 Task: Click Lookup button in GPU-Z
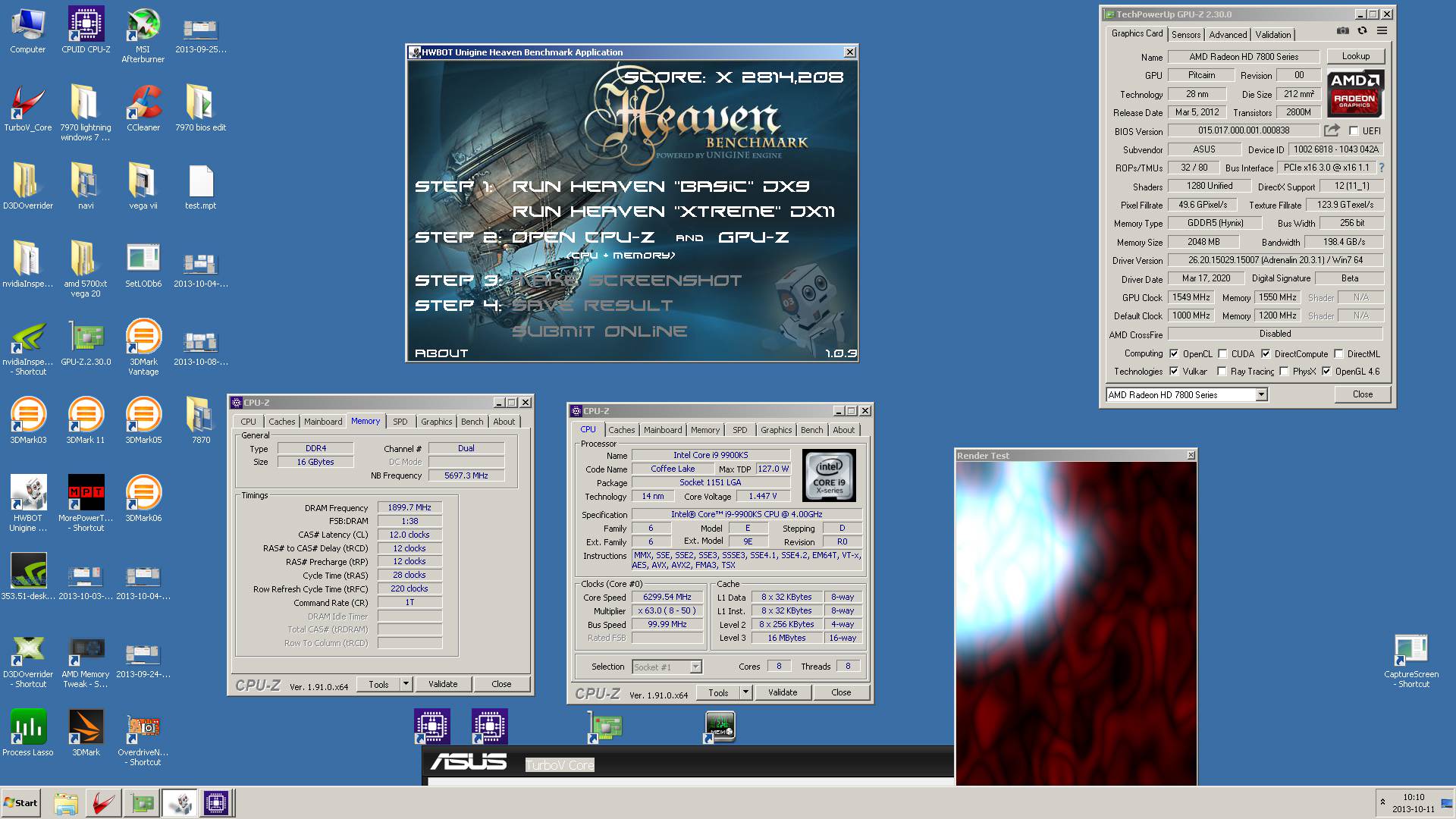pyautogui.click(x=1356, y=56)
